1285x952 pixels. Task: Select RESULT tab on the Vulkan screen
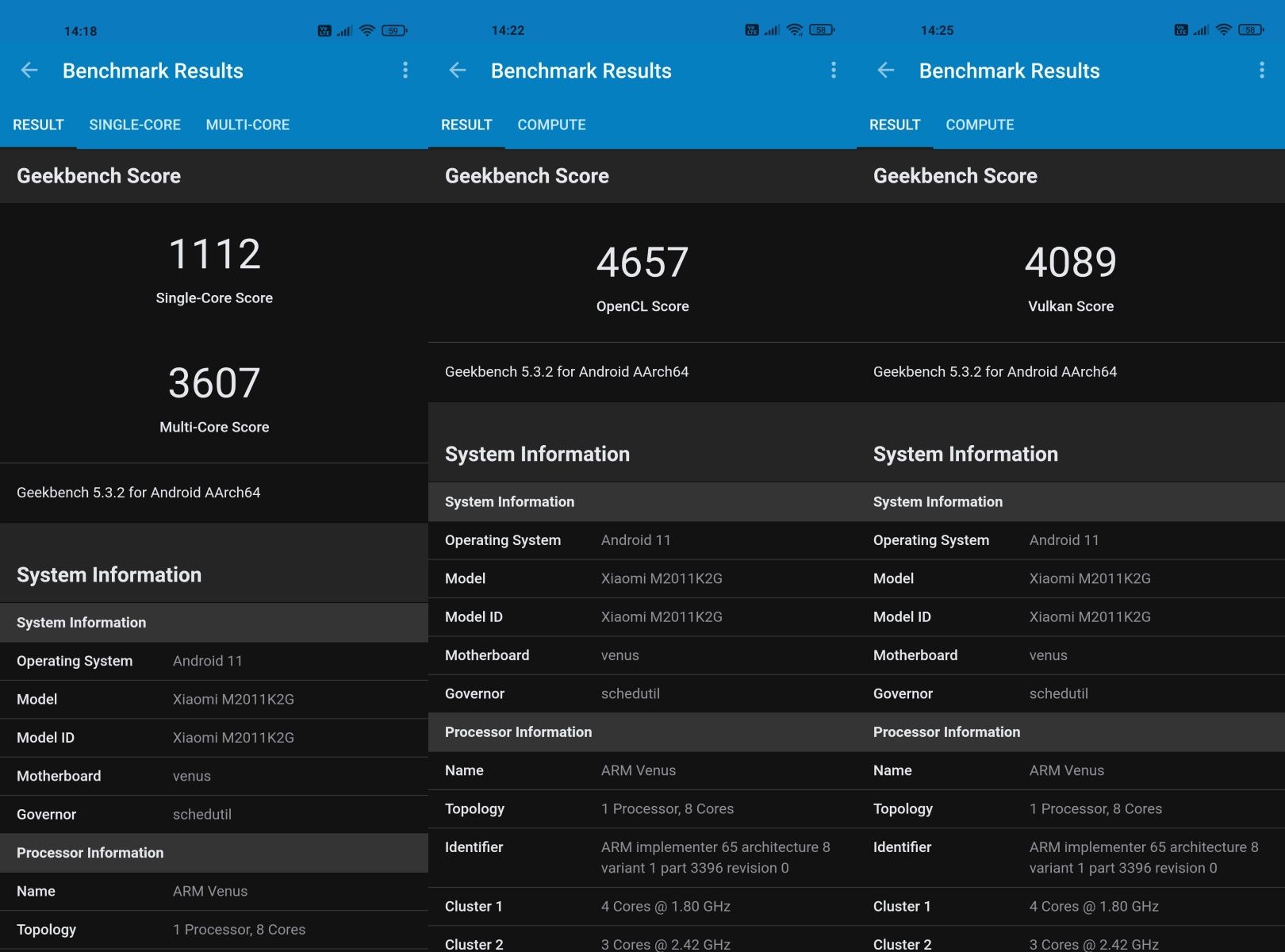click(895, 125)
